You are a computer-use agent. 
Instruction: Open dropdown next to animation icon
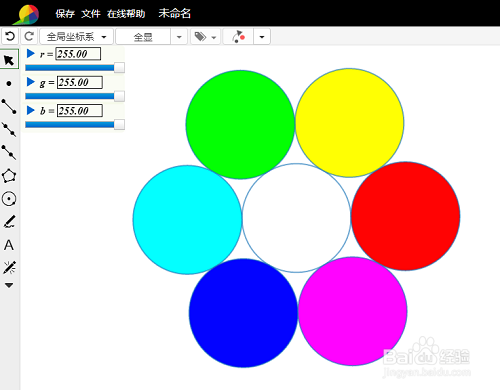pos(262,37)
